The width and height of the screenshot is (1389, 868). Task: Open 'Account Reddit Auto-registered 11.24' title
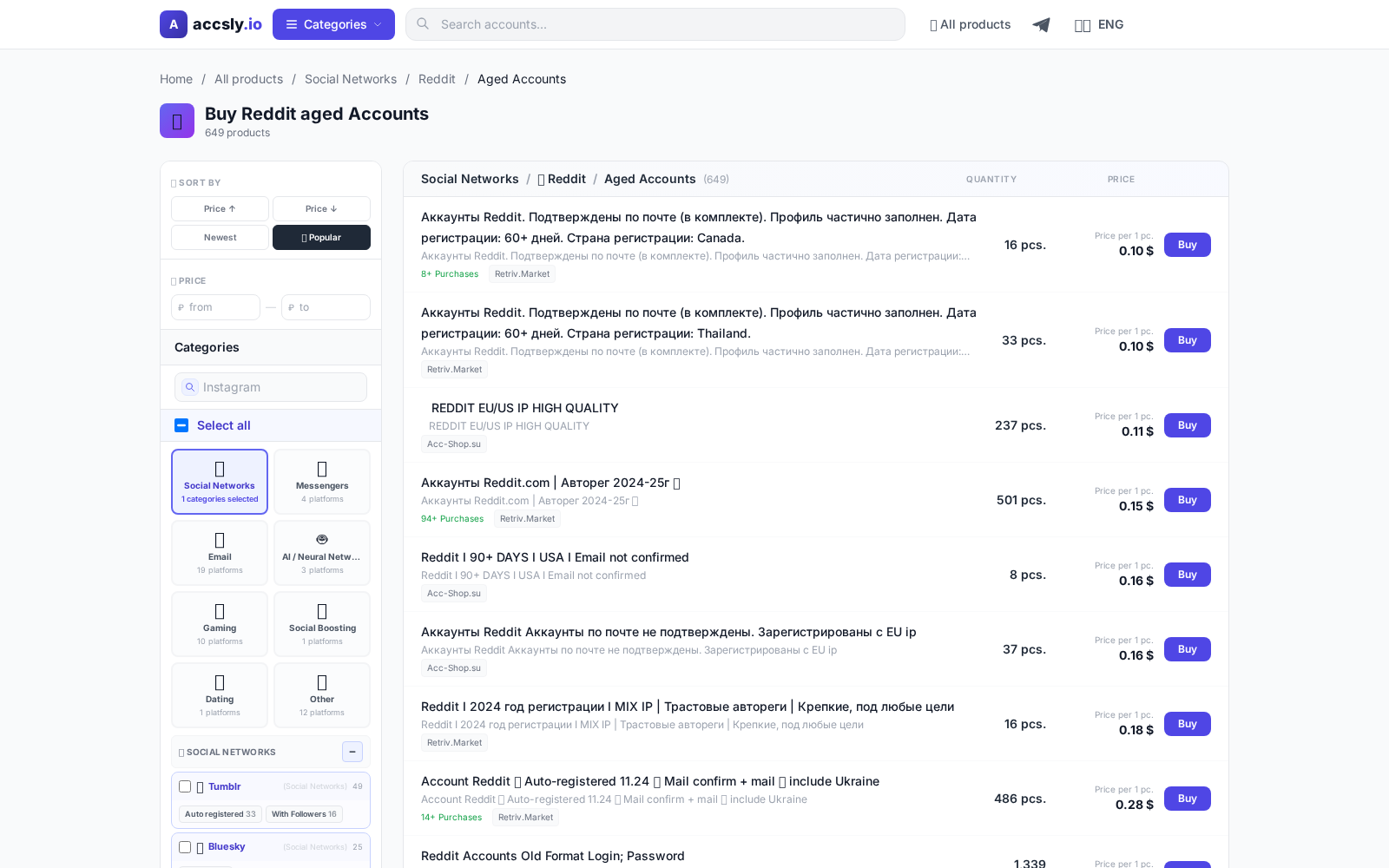(x=650, y=781)
